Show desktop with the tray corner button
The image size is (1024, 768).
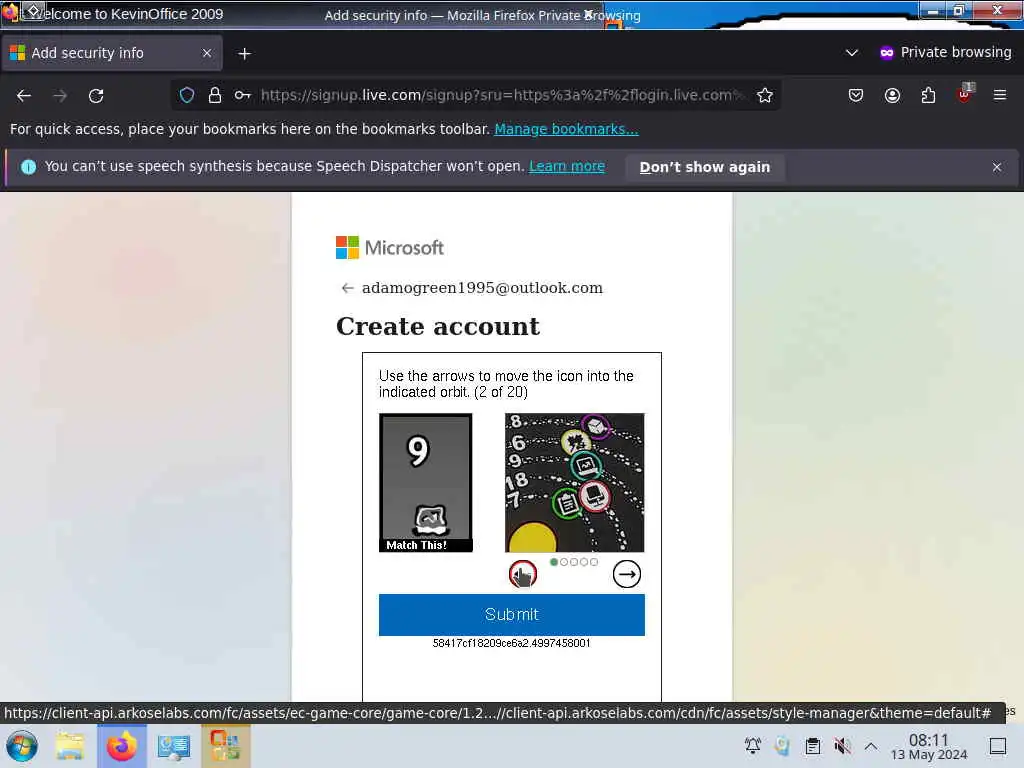click(998, 746)
